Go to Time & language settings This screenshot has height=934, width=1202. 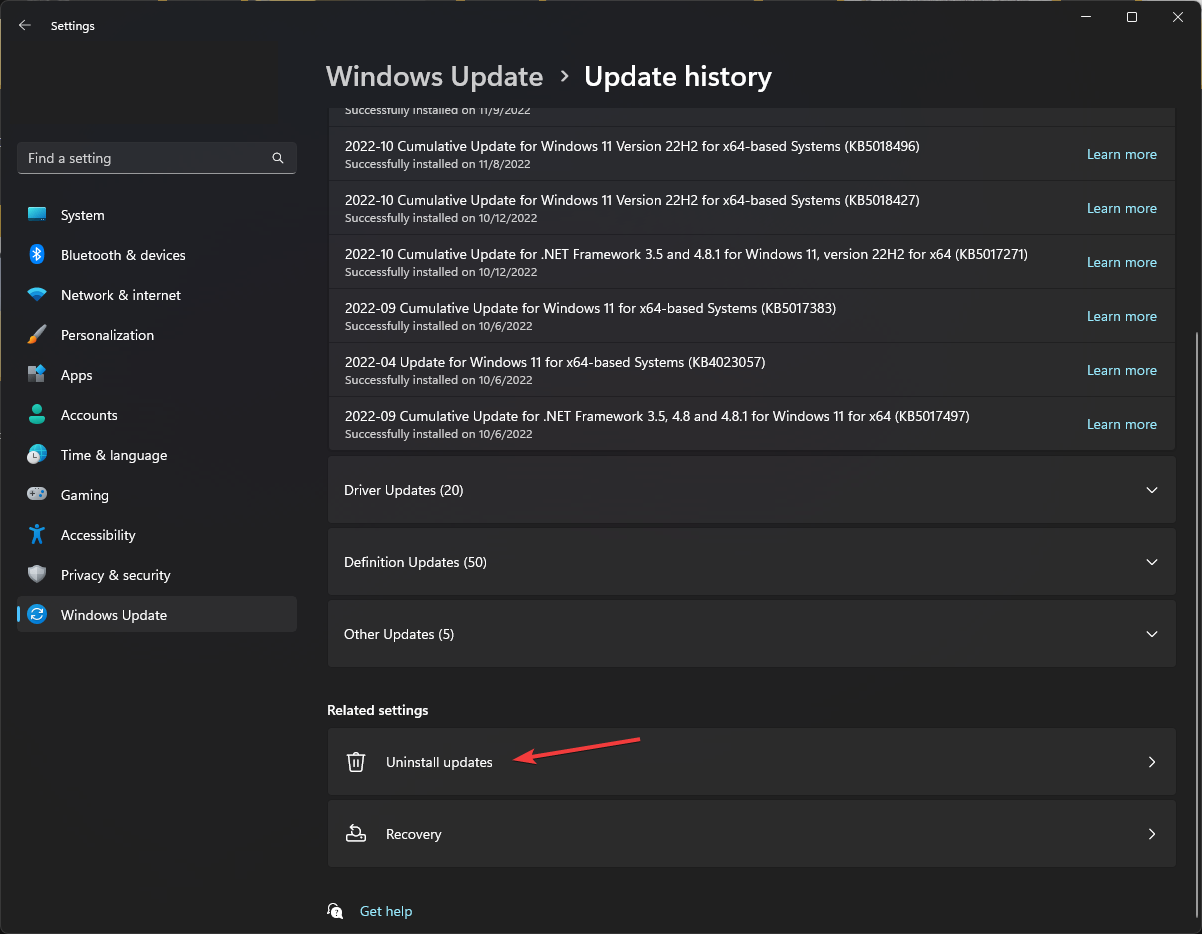[114, 455]
